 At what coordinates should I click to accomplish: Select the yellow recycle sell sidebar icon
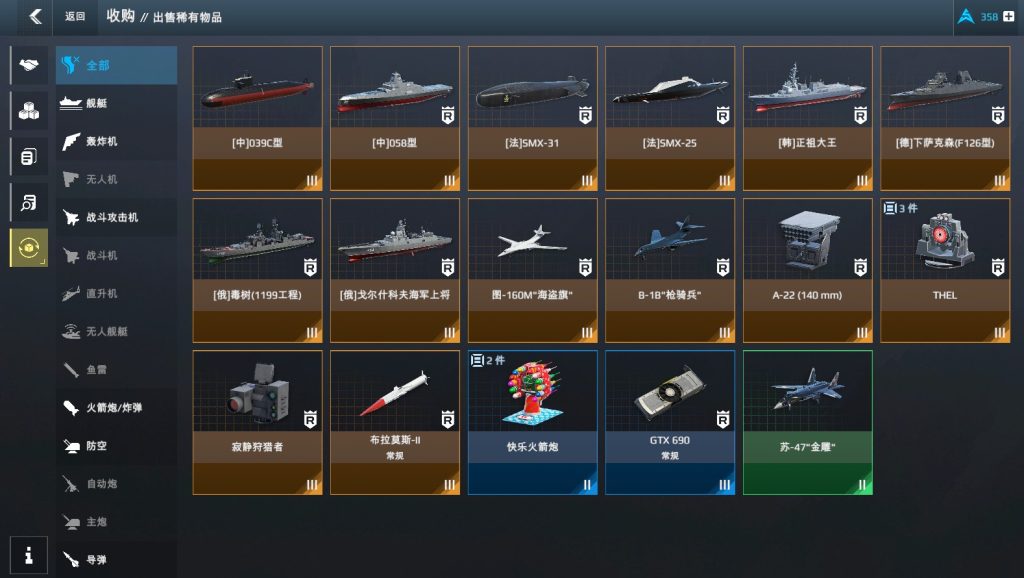coord(29,248)
